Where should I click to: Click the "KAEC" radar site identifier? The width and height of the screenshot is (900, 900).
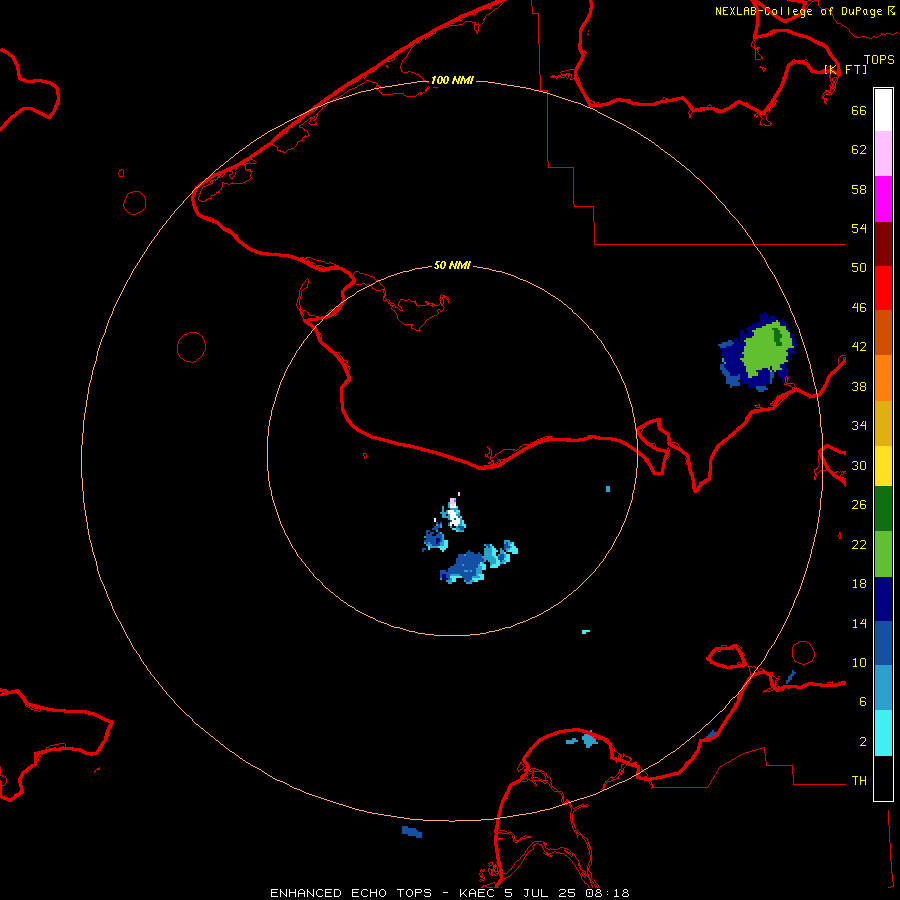[478, 893]
